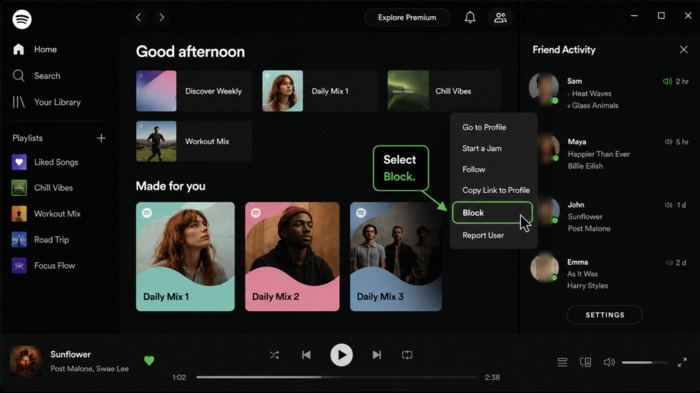Image resolution: width=700 pixels, height=393 pixels.
Task: Click the Spotify logo icon
Action: click(x=22, y=19)
